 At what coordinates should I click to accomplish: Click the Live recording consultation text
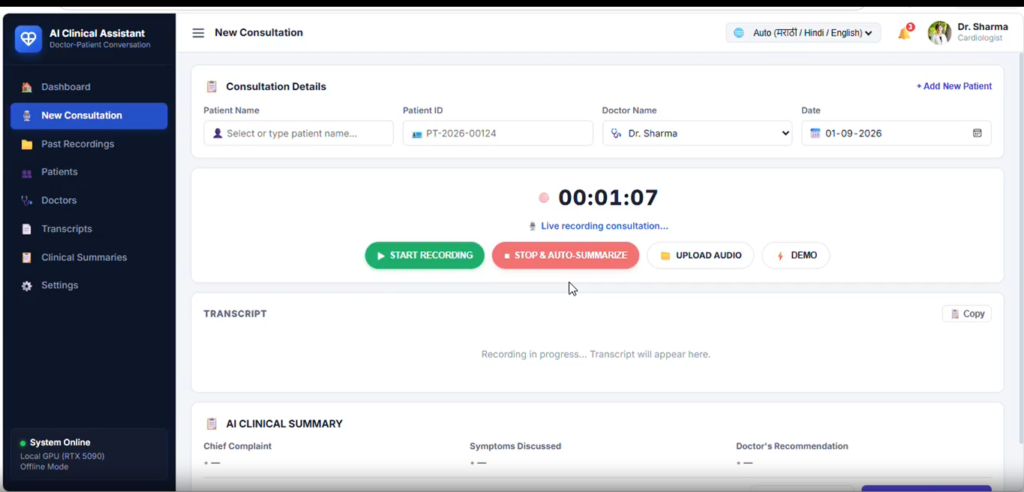(605, 226)
